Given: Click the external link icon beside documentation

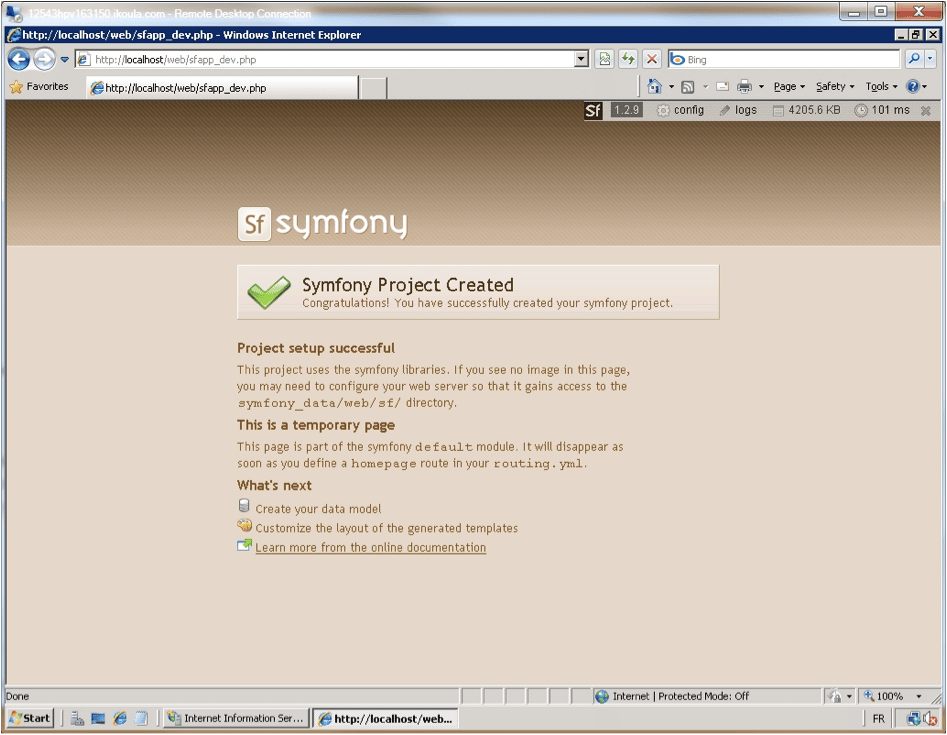Looking at the screenshot, I should 244,545.
